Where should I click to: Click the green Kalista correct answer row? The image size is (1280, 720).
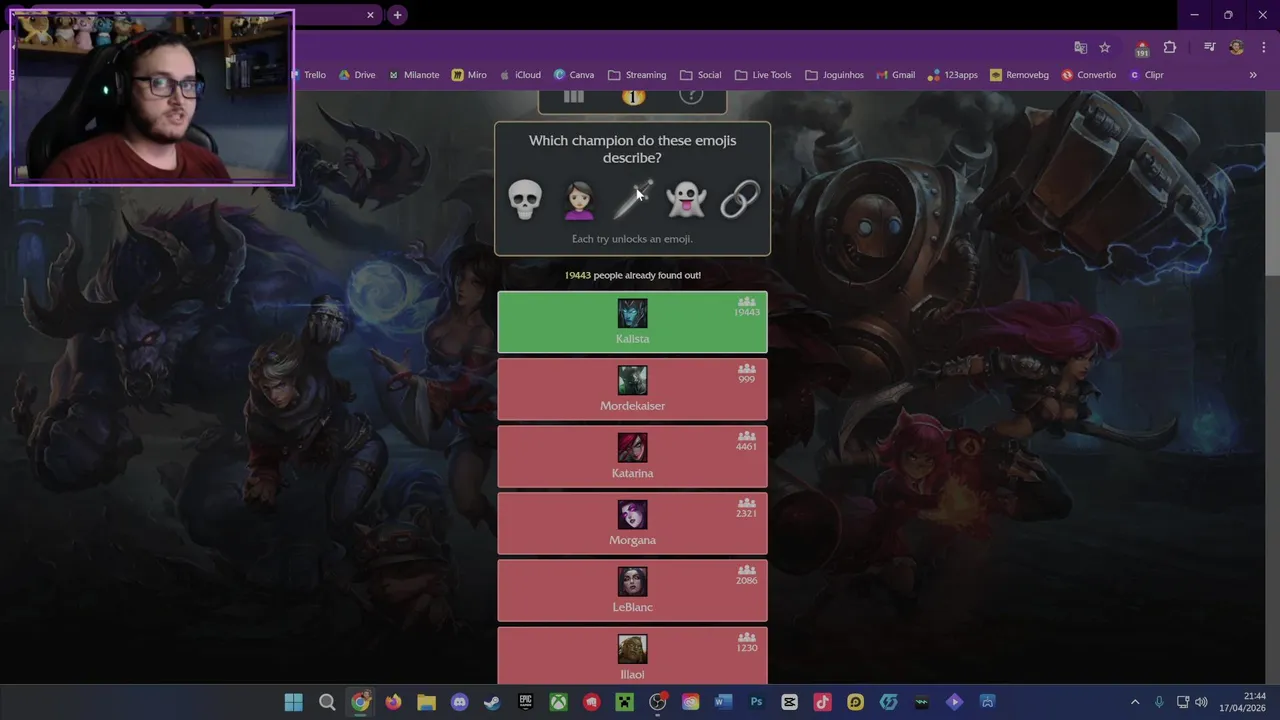pos(632,322)
